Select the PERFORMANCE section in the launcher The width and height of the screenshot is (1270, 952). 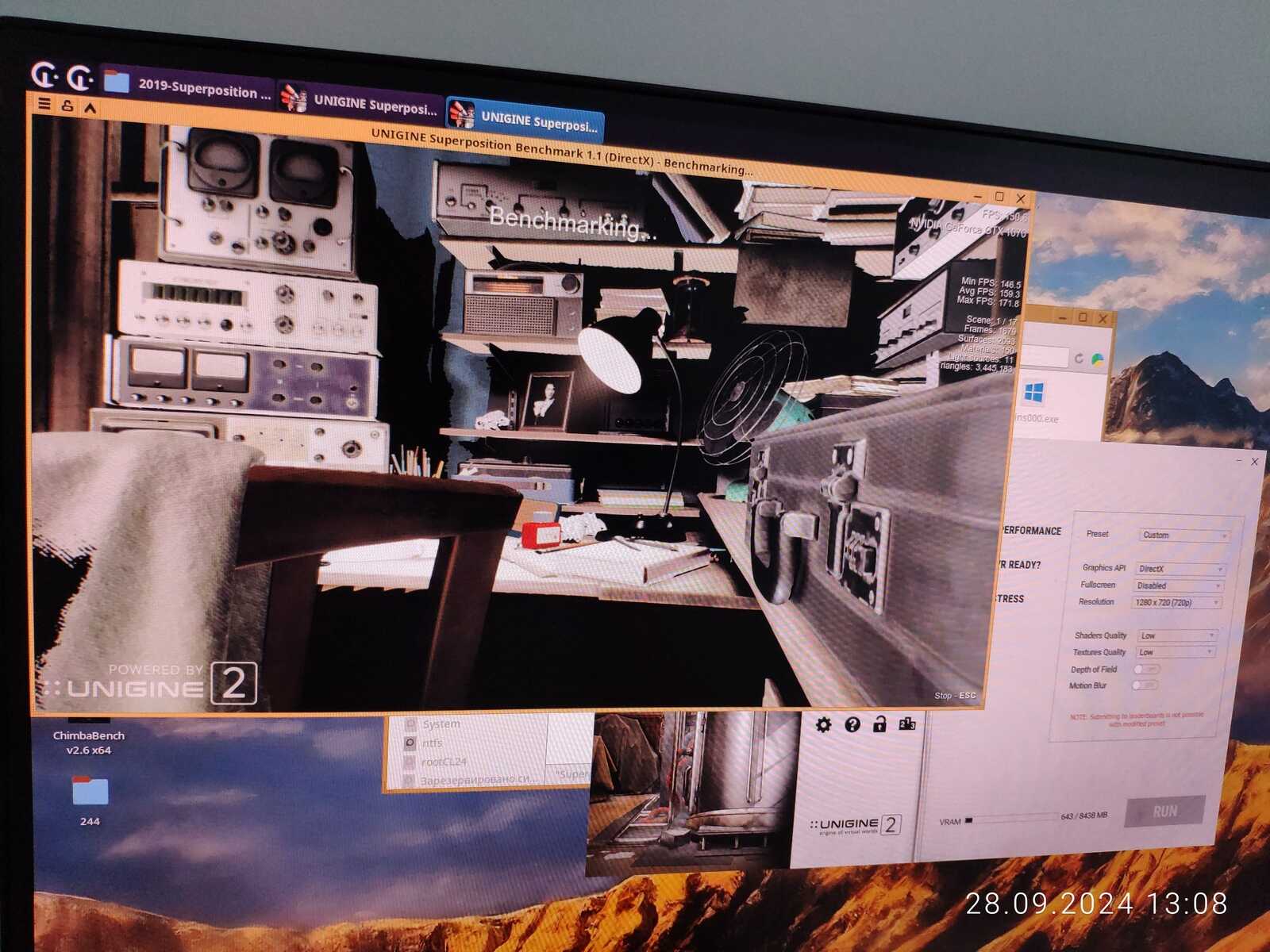1030,530
